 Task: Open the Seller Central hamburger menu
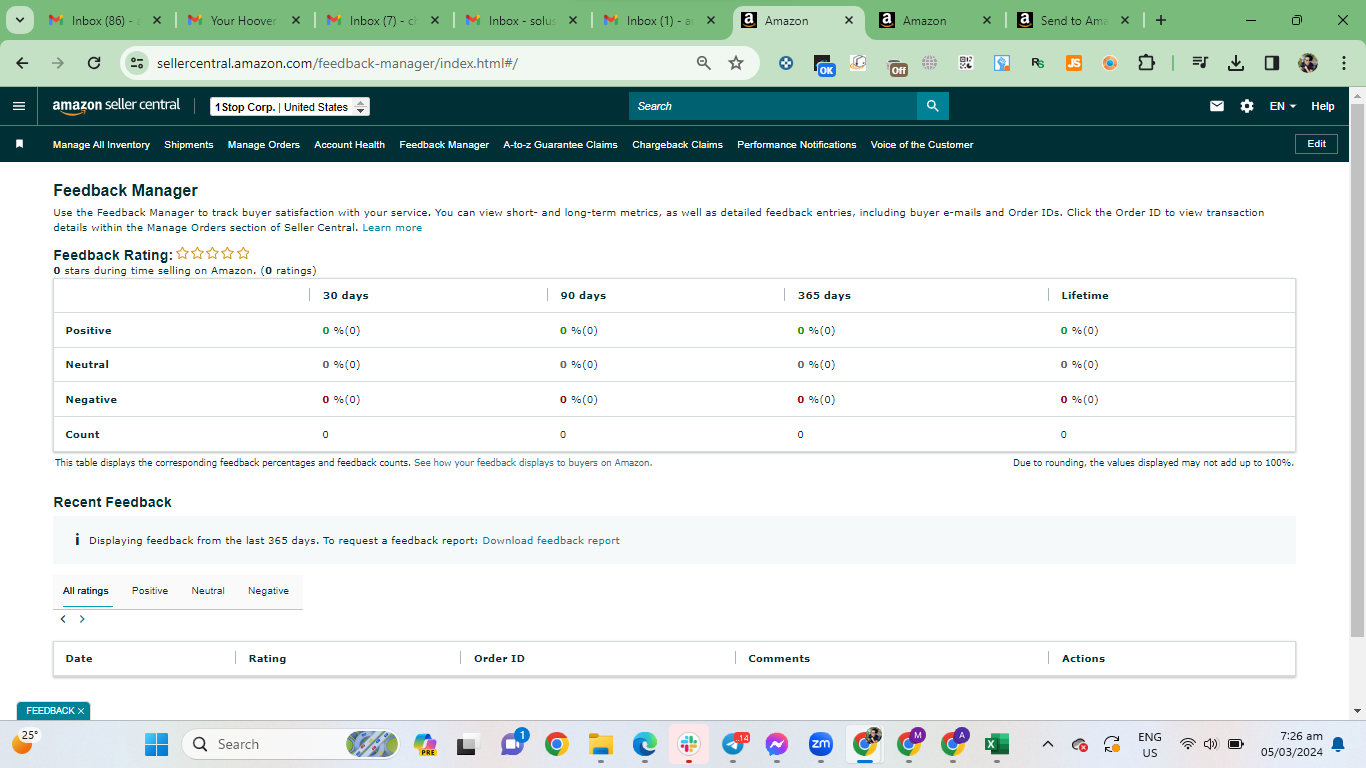(x=19, y=106)
